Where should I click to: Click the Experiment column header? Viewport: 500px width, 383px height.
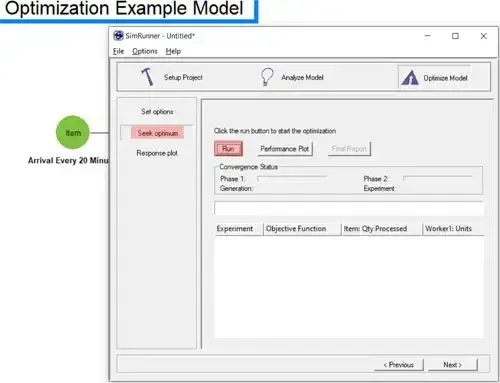(x=239, y=229)
